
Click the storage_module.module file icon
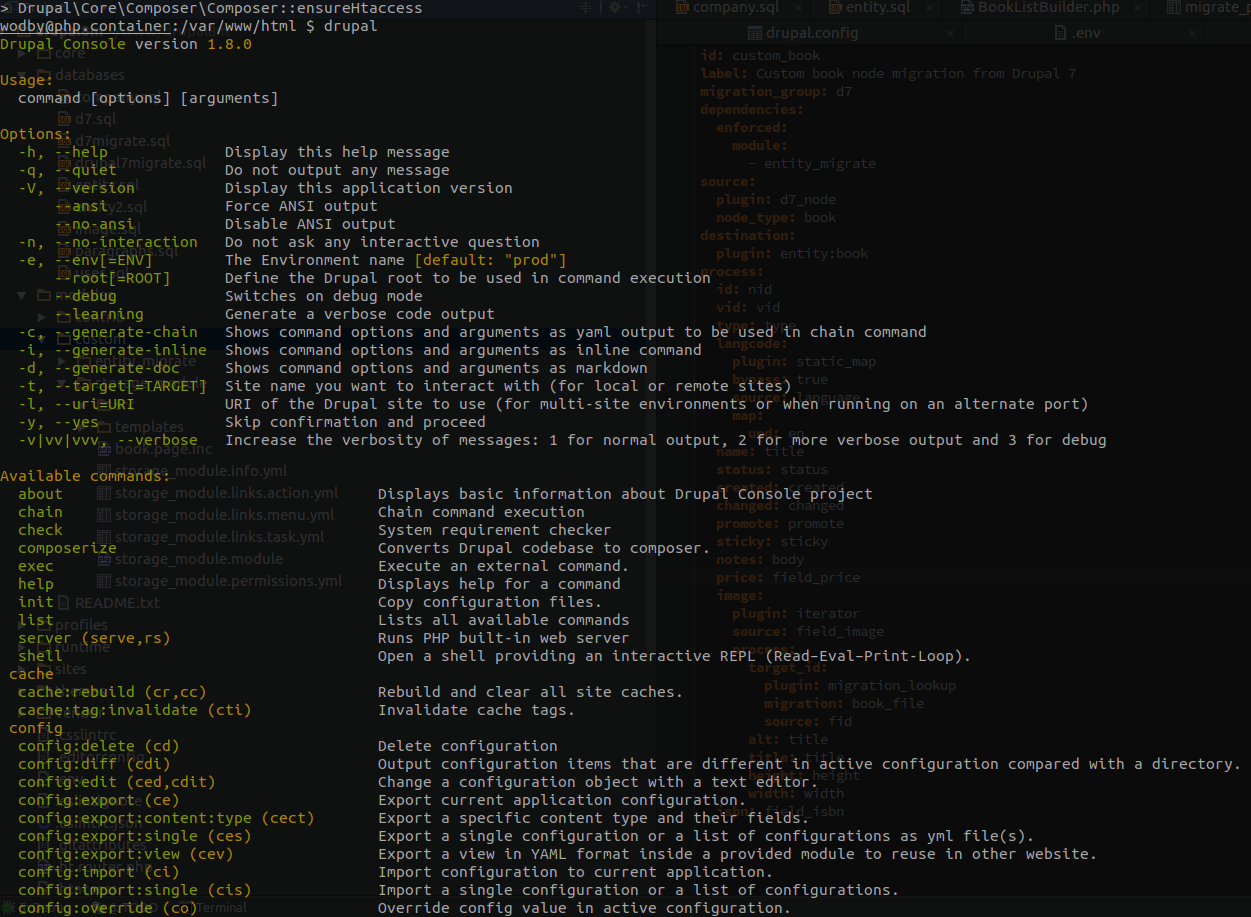pos(104,559)
